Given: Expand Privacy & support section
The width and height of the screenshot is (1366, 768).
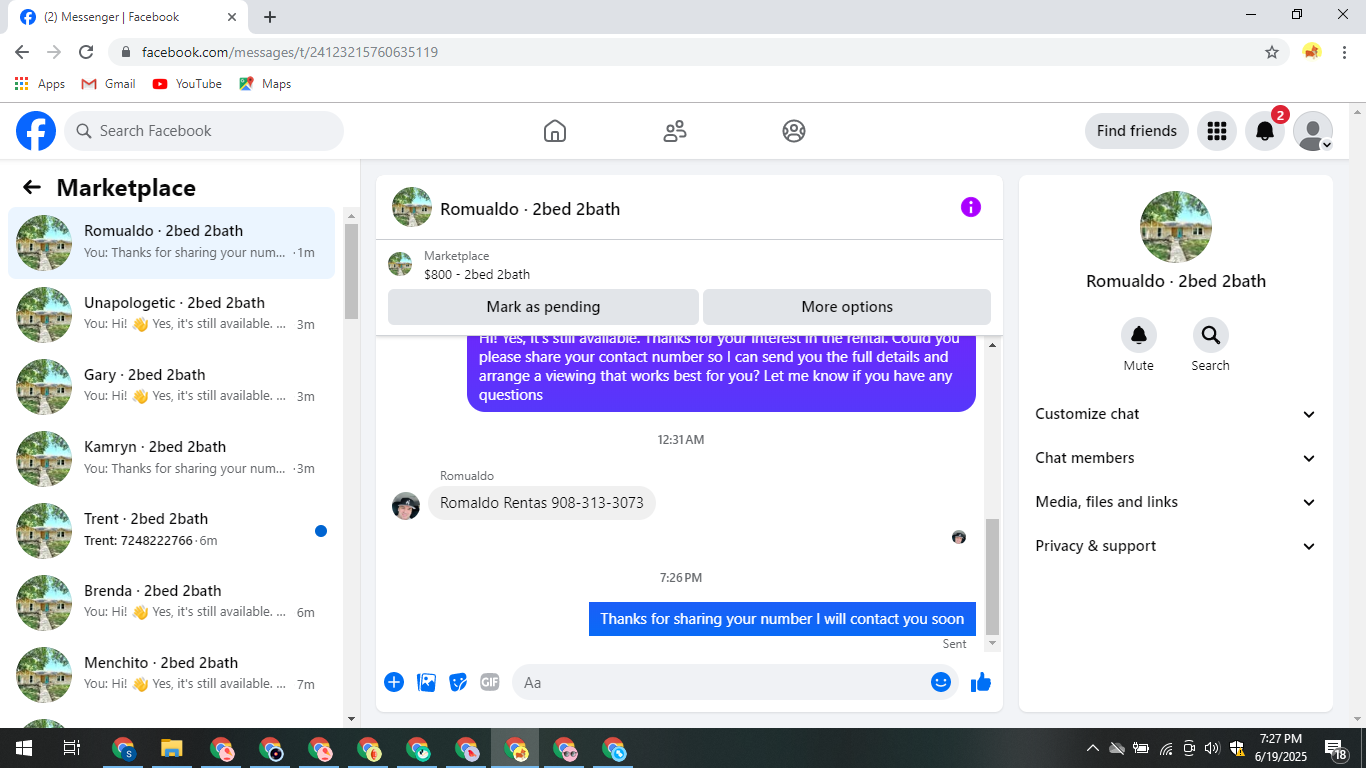Looking at the screenshot, I should (x=1176, y=546).
